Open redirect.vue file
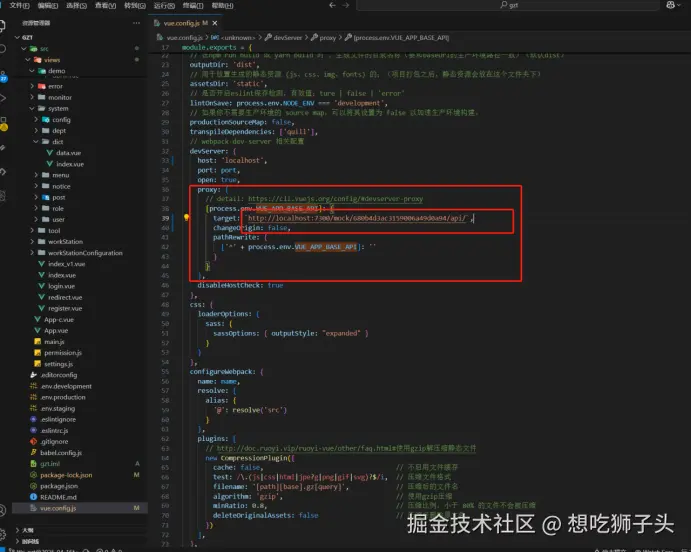Viewport: 692px width, 553px height. tap(65, 297)
